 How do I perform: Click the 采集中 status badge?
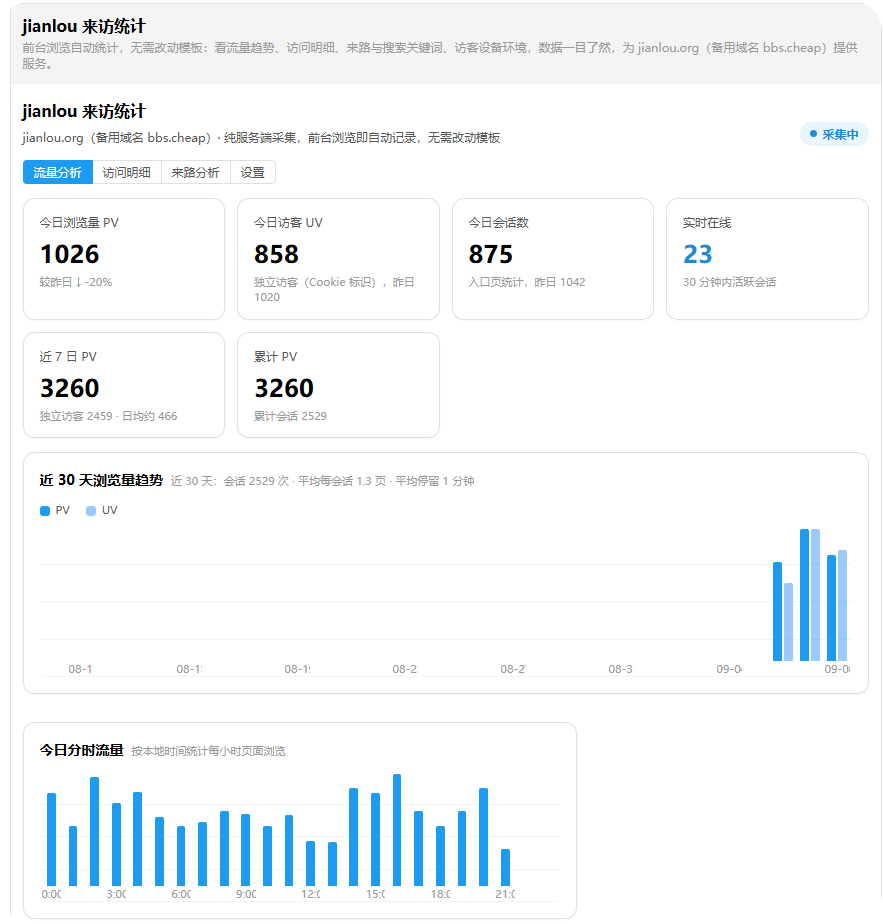[833, 134]
